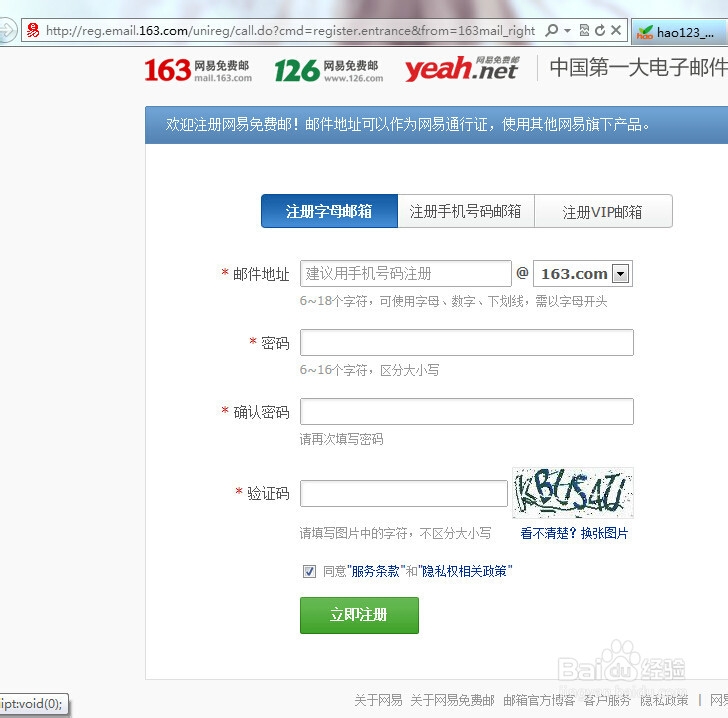Click the 163 mail logo
728x718 pixels.
pyautogui.click(x=198, y=70)
